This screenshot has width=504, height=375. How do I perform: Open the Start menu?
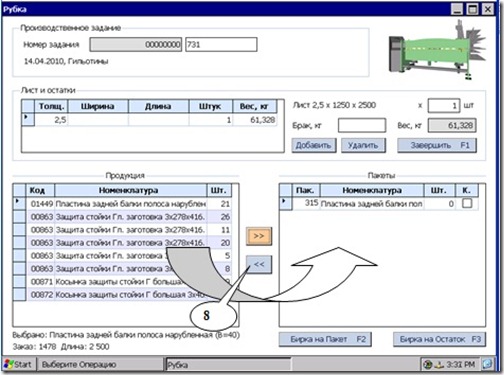[x=18, y=364]
